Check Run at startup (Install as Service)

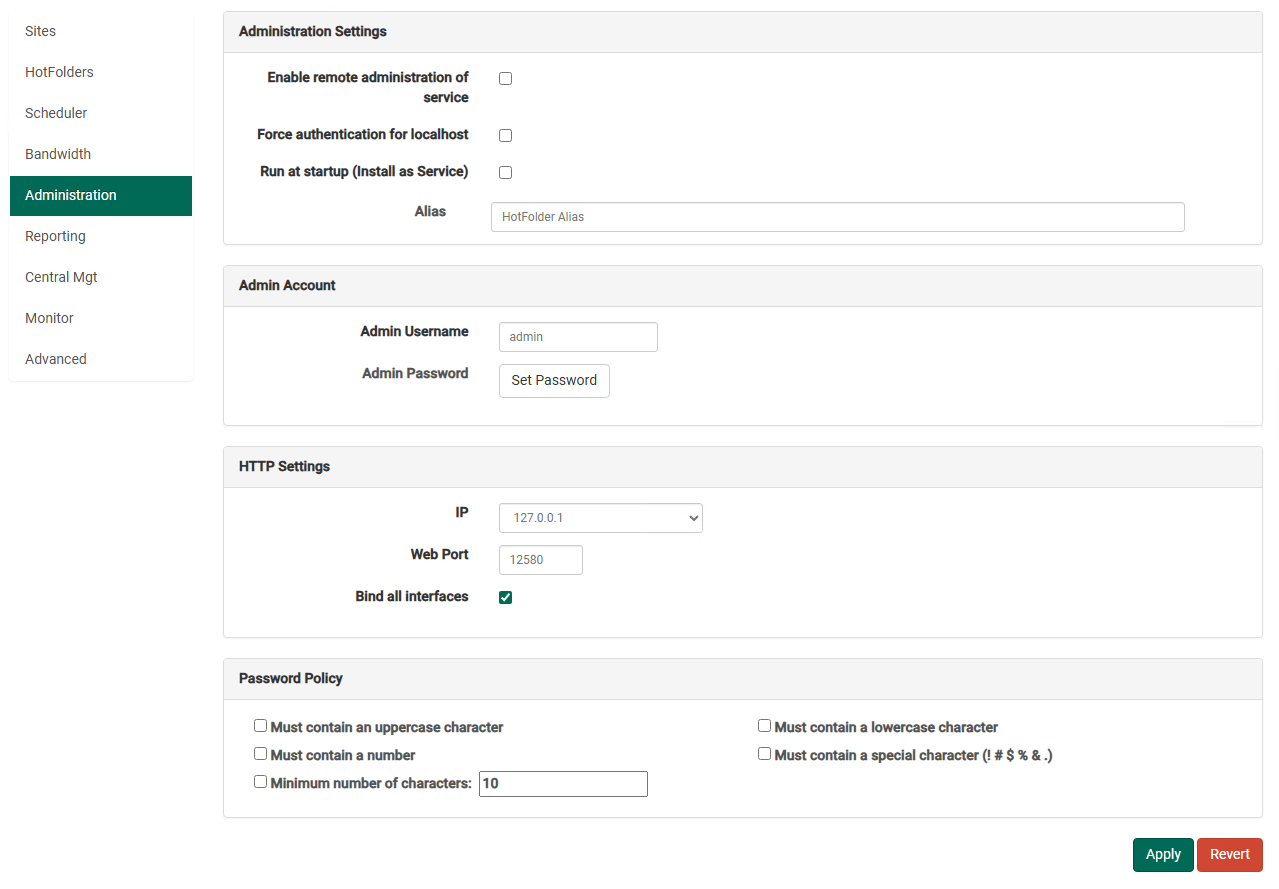[x=506, y=172]
